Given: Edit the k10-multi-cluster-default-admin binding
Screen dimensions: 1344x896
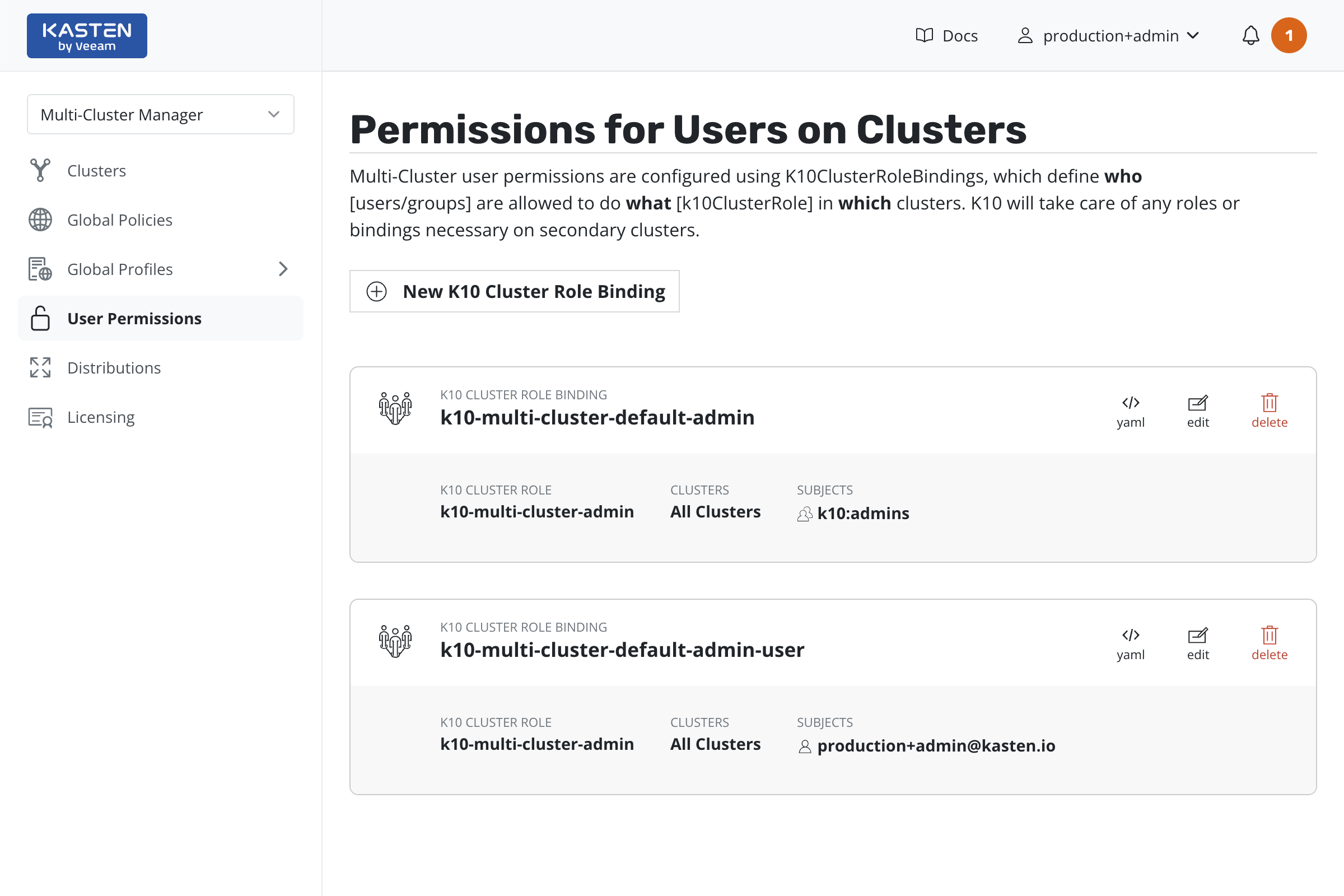Looking at the screenshot, I should pos(1198,411).
